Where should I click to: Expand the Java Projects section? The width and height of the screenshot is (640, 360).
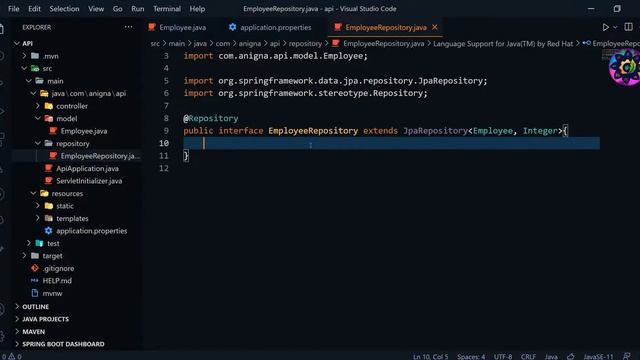(45, 319)
